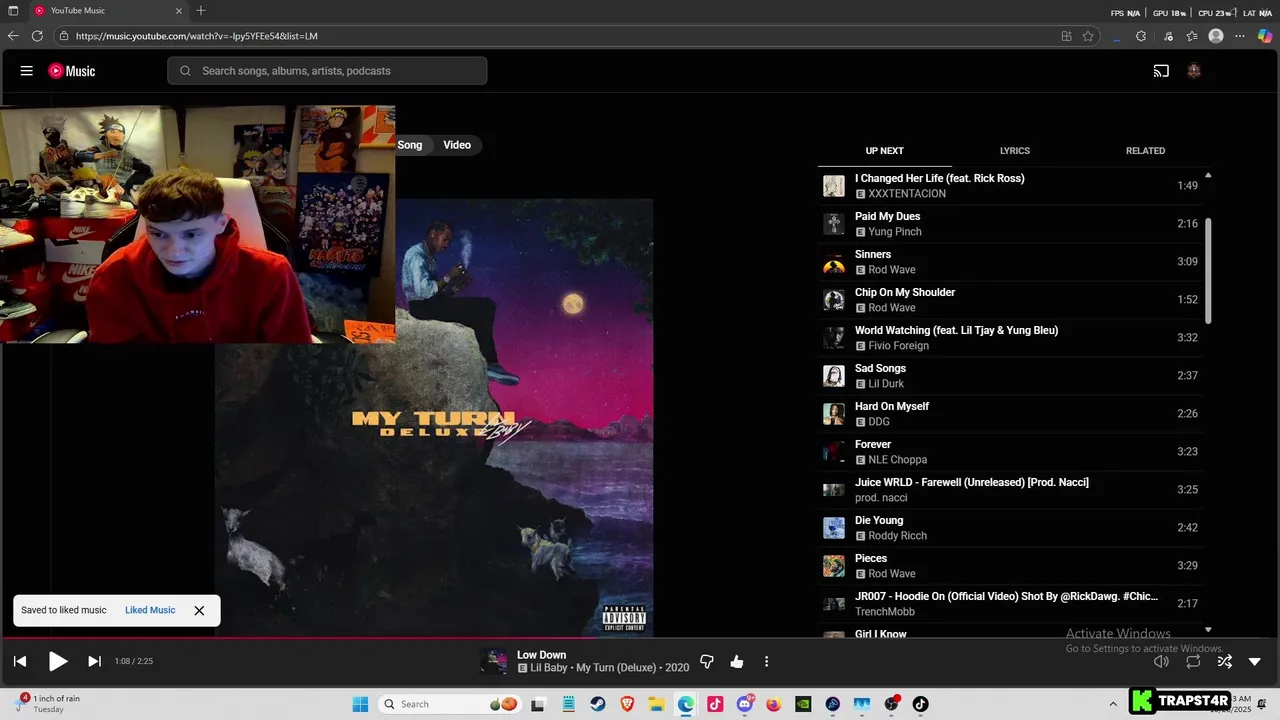Go back in the browser
The image size is (1280, 720).
coord(13,36)
